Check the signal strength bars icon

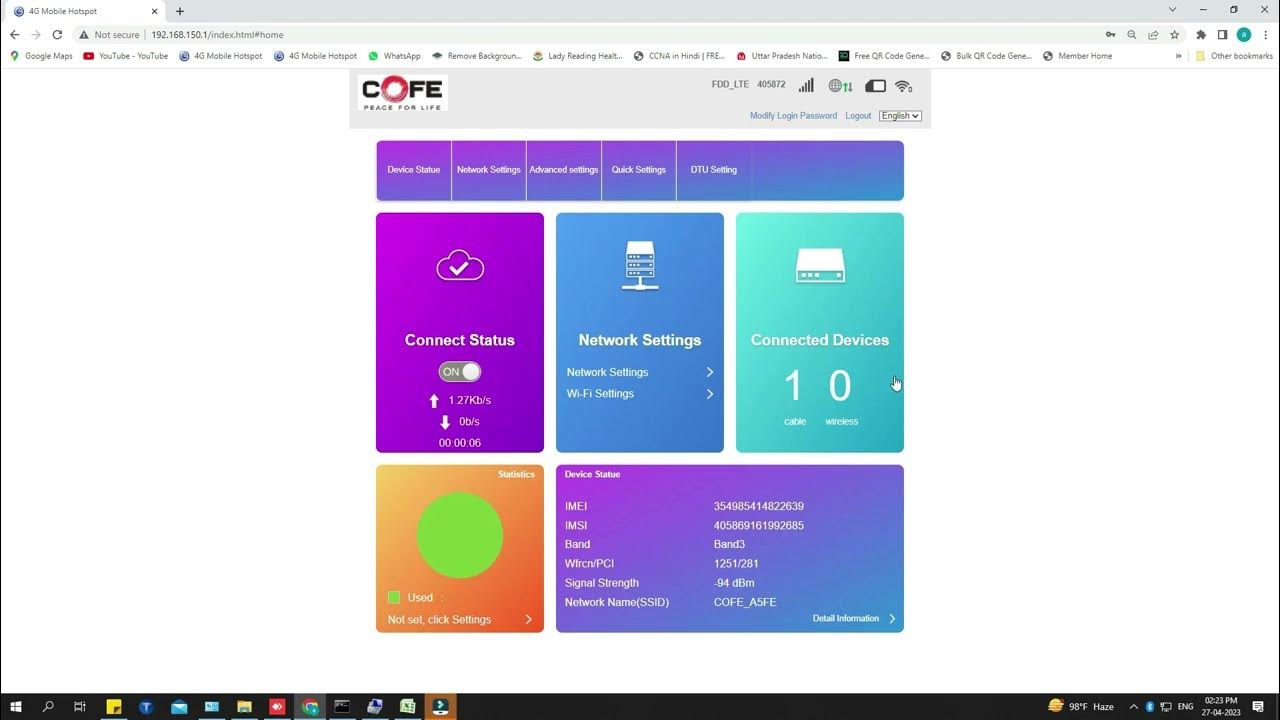click(x=806, y=85)
